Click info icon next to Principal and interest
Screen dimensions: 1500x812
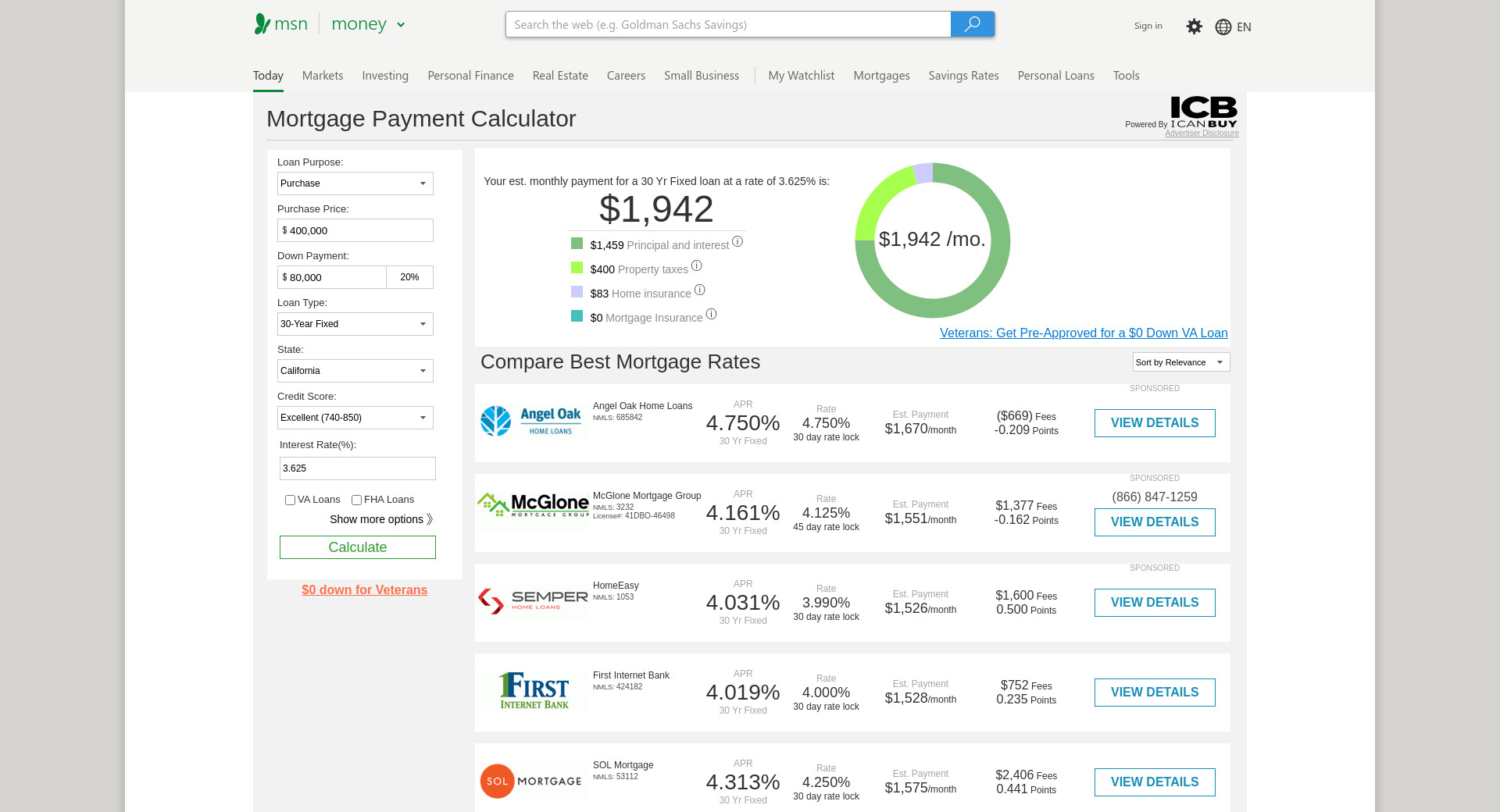pyautogui.click(x=737, y=242)
